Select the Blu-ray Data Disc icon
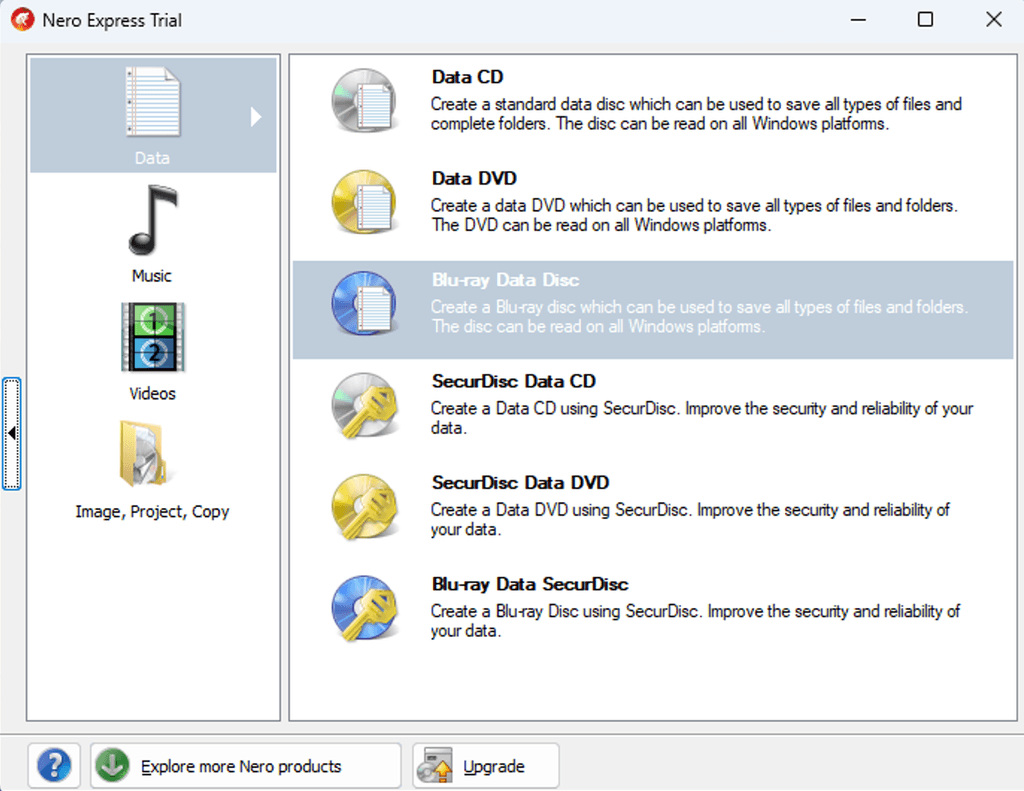The height and width of the screenshot is (791, 1024). pyautogui.click(x=364, y=303)
